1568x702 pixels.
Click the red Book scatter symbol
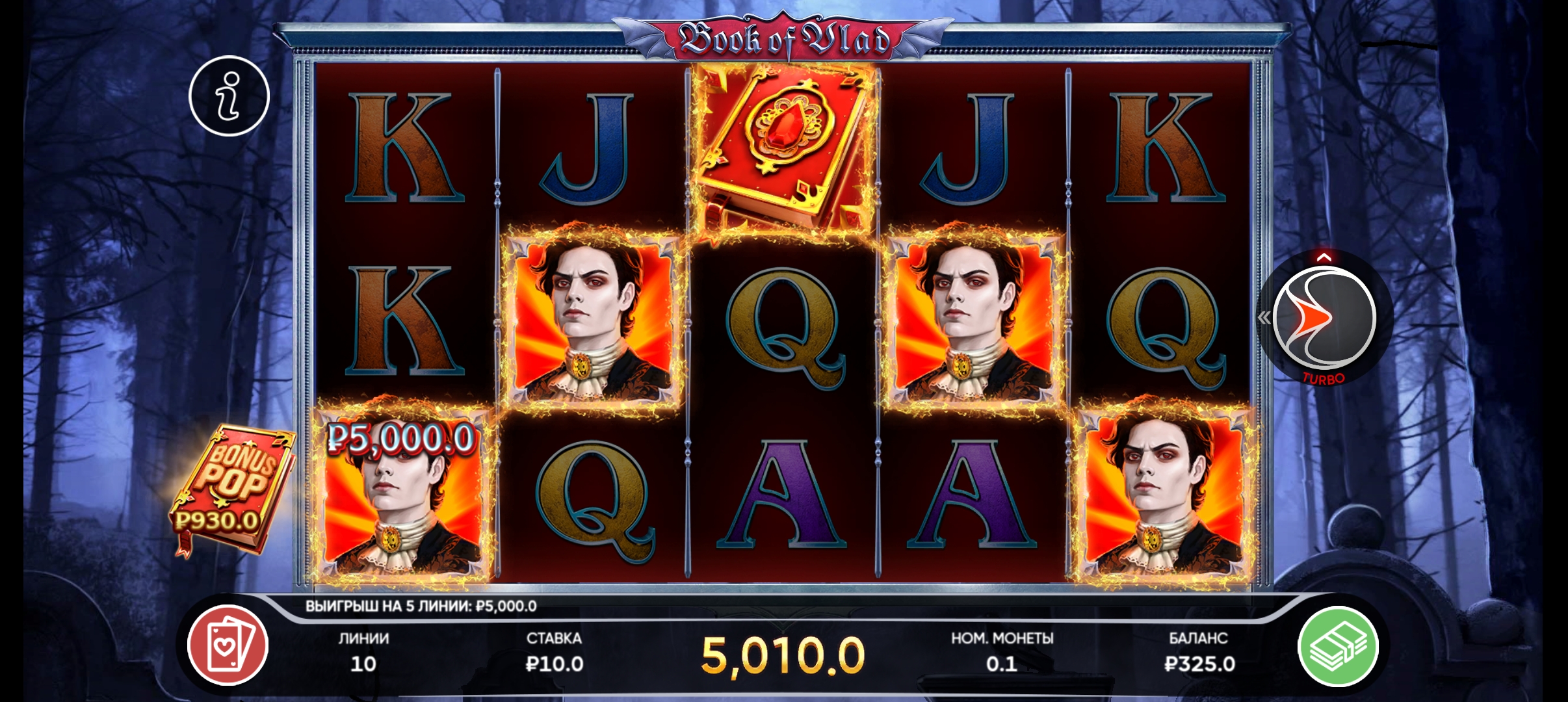[x=785, y=151]
